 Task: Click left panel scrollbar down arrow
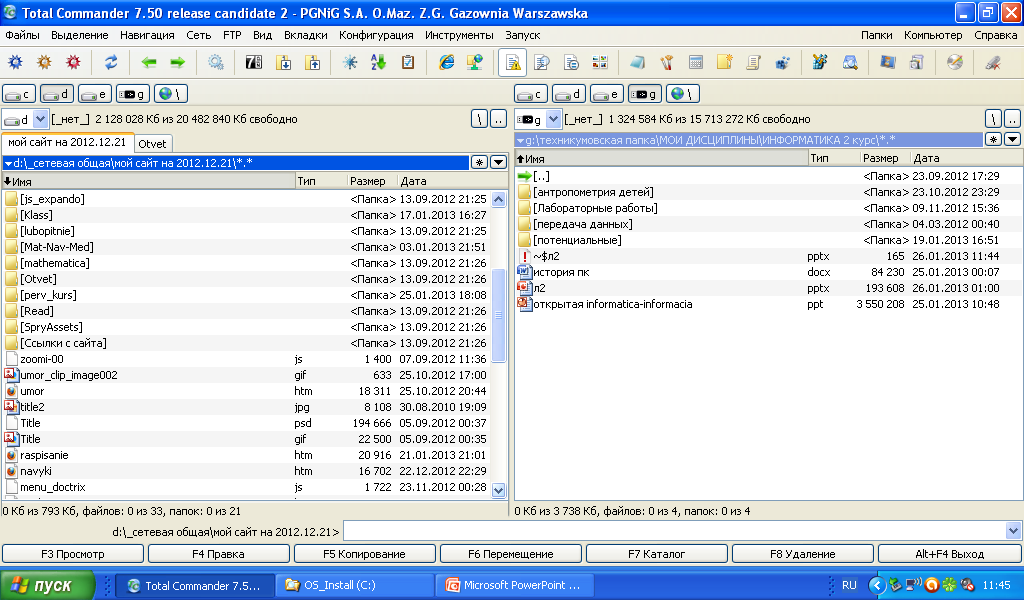click(x=498, y=490)
